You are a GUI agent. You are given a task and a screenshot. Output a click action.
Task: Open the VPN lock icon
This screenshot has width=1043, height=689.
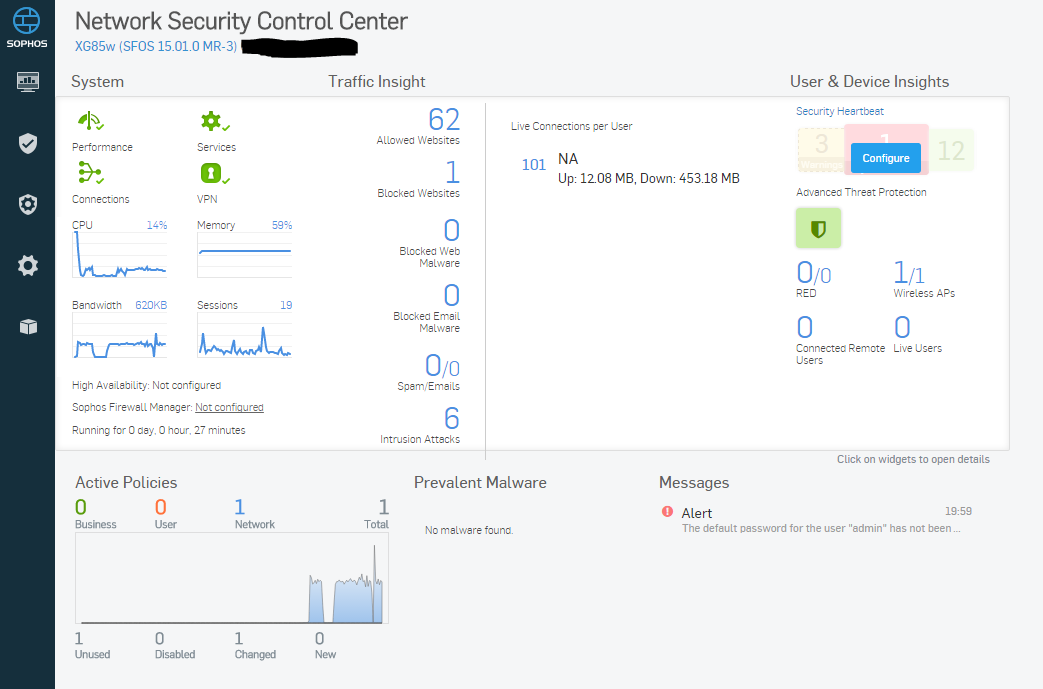pos(215,174)
